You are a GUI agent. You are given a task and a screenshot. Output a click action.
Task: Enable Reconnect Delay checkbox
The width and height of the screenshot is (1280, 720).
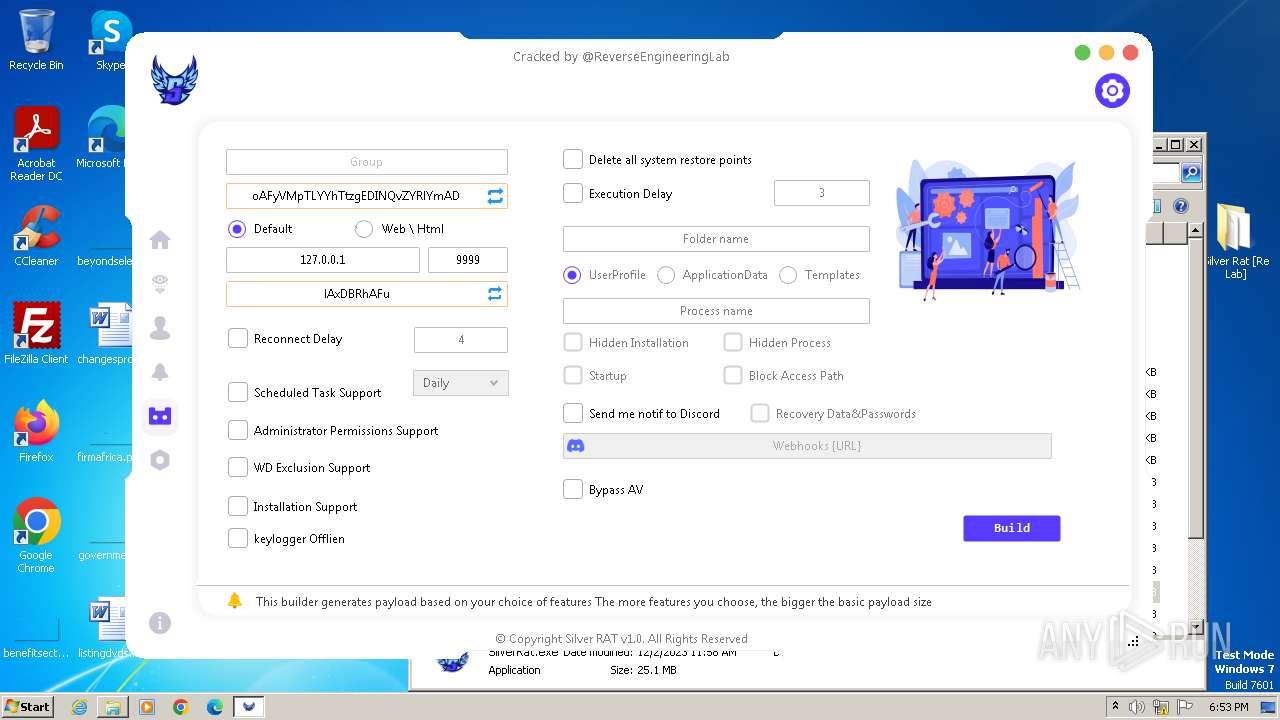coord(238,339)
